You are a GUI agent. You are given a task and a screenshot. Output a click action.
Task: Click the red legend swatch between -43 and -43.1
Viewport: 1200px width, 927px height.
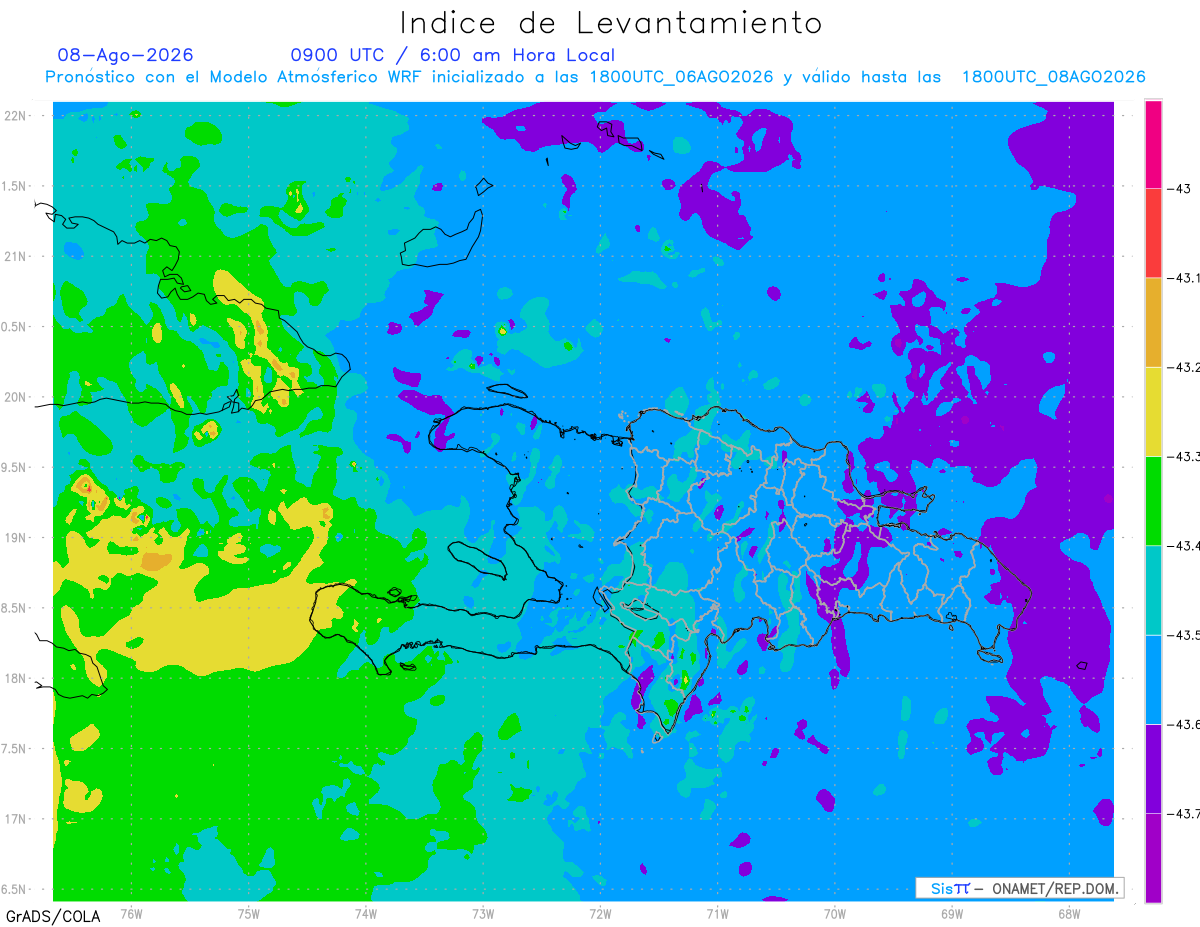[x=1153, y=233]
